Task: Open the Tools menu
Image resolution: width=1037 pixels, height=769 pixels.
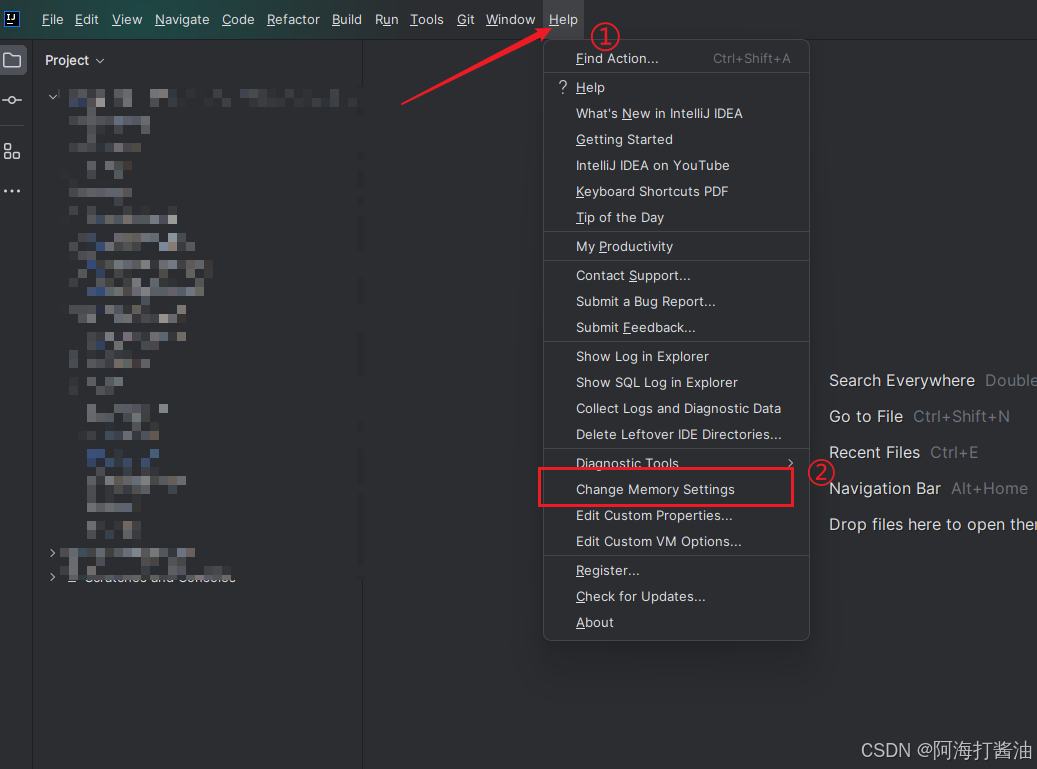Action: (427, 20)
